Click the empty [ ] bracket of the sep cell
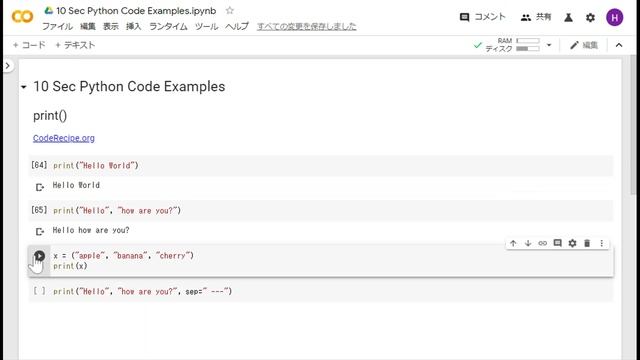Screen dimensions: 640x360 coord(39,291)
